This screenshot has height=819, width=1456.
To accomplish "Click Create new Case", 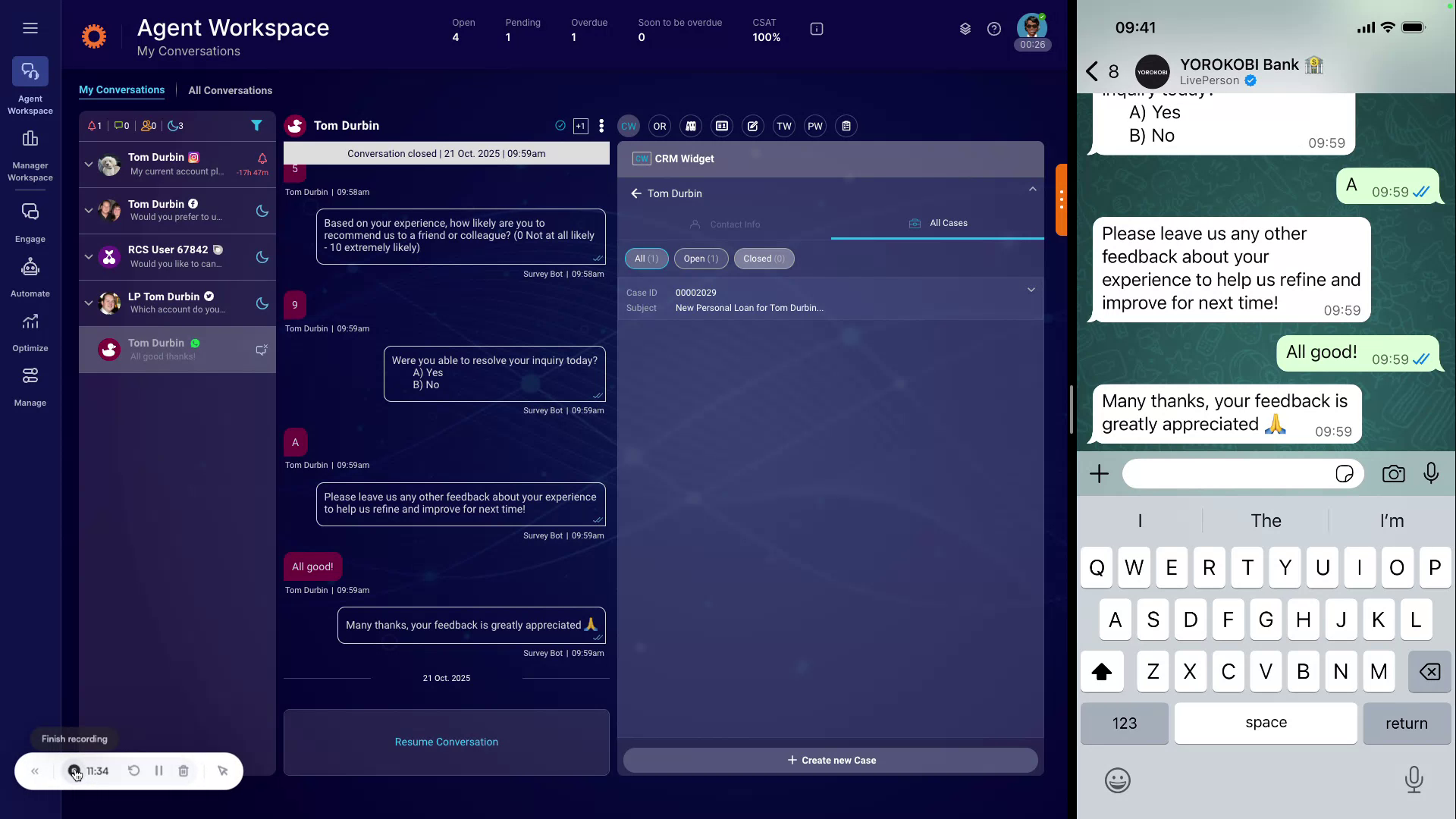I will (830, 760).
